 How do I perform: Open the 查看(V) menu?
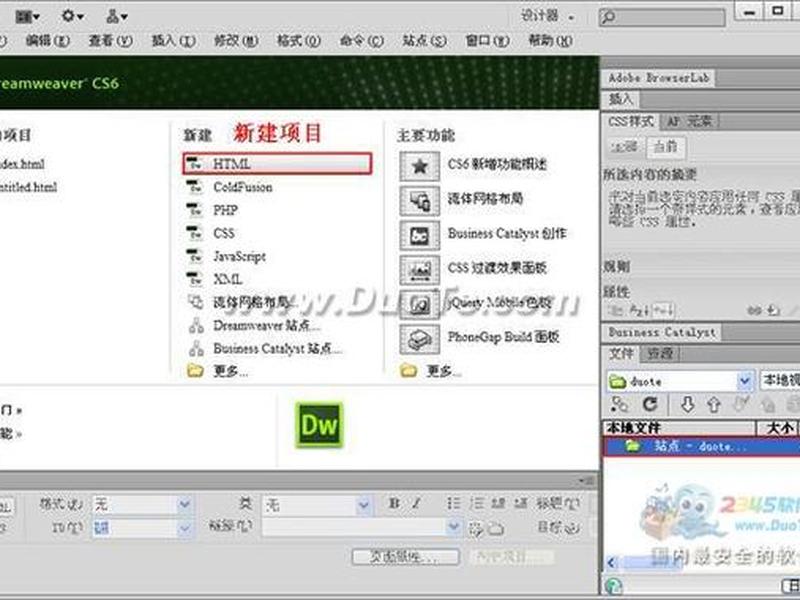click(x=110, y=40)
